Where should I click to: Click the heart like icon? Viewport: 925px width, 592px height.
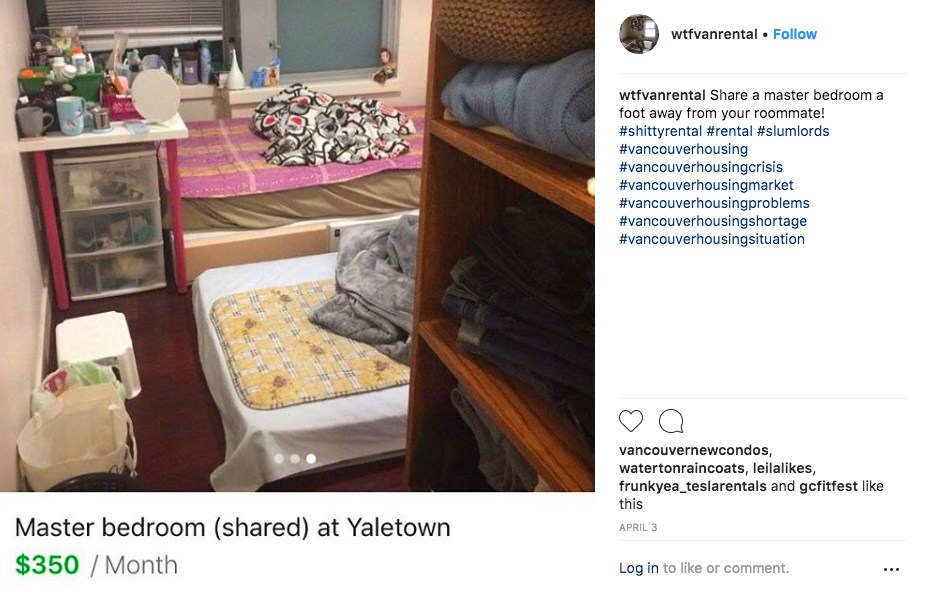pyautogui.click(x=631, y=421)
